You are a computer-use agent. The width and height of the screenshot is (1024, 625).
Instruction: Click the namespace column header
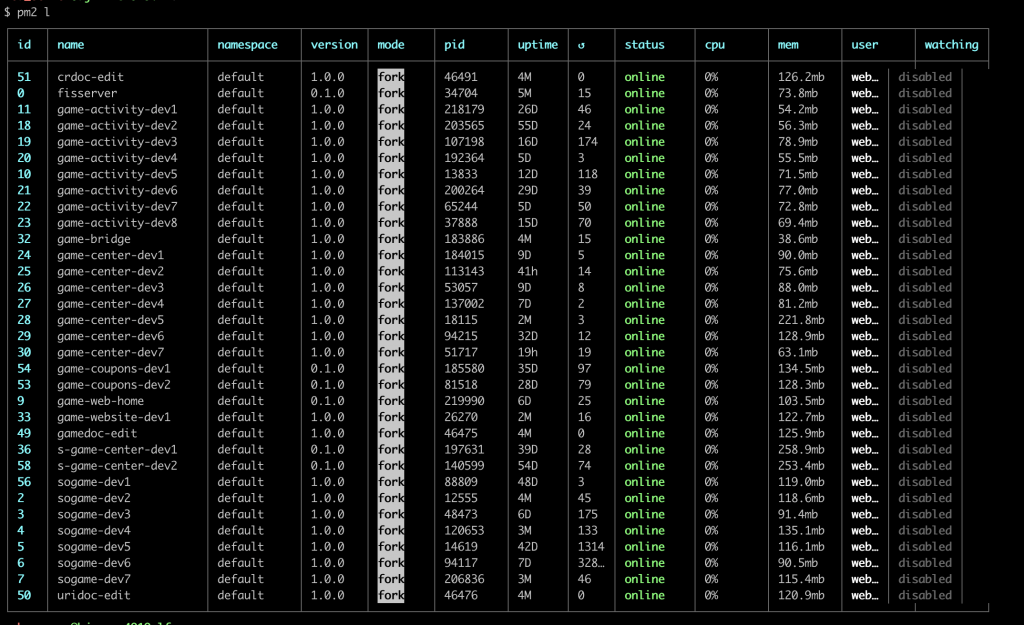pyautogui.click(x=247, y=44)
